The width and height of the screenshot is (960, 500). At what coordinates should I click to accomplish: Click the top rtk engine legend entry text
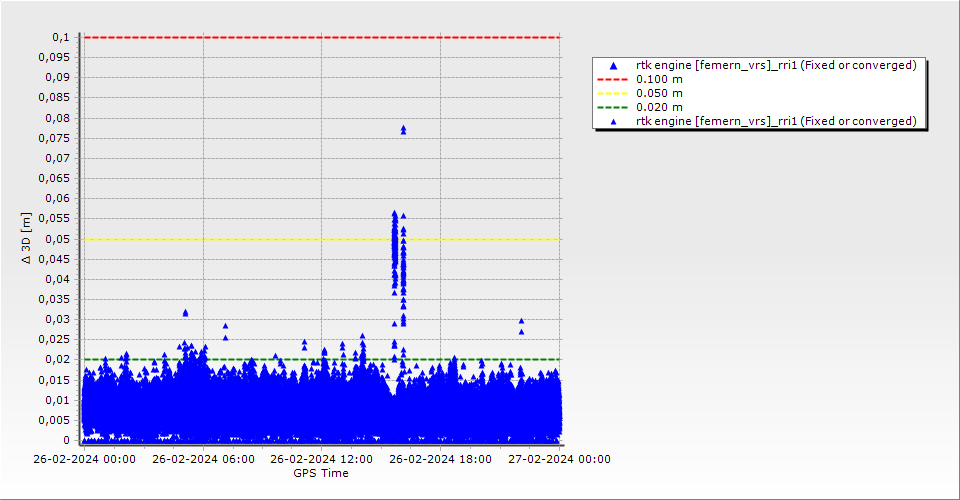click(776, 65)
